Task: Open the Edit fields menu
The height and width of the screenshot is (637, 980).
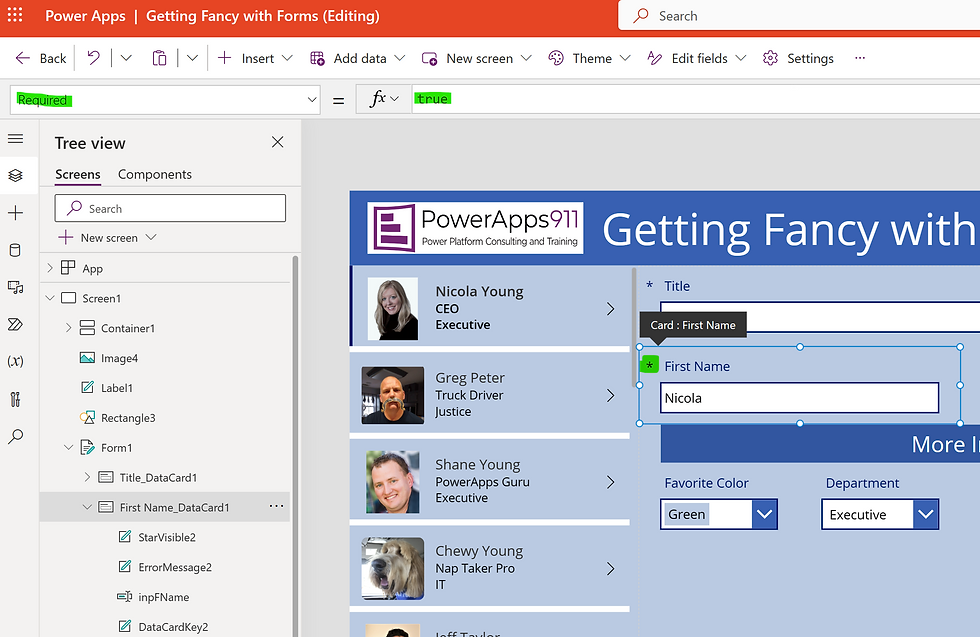Action: tap(697, 58)
